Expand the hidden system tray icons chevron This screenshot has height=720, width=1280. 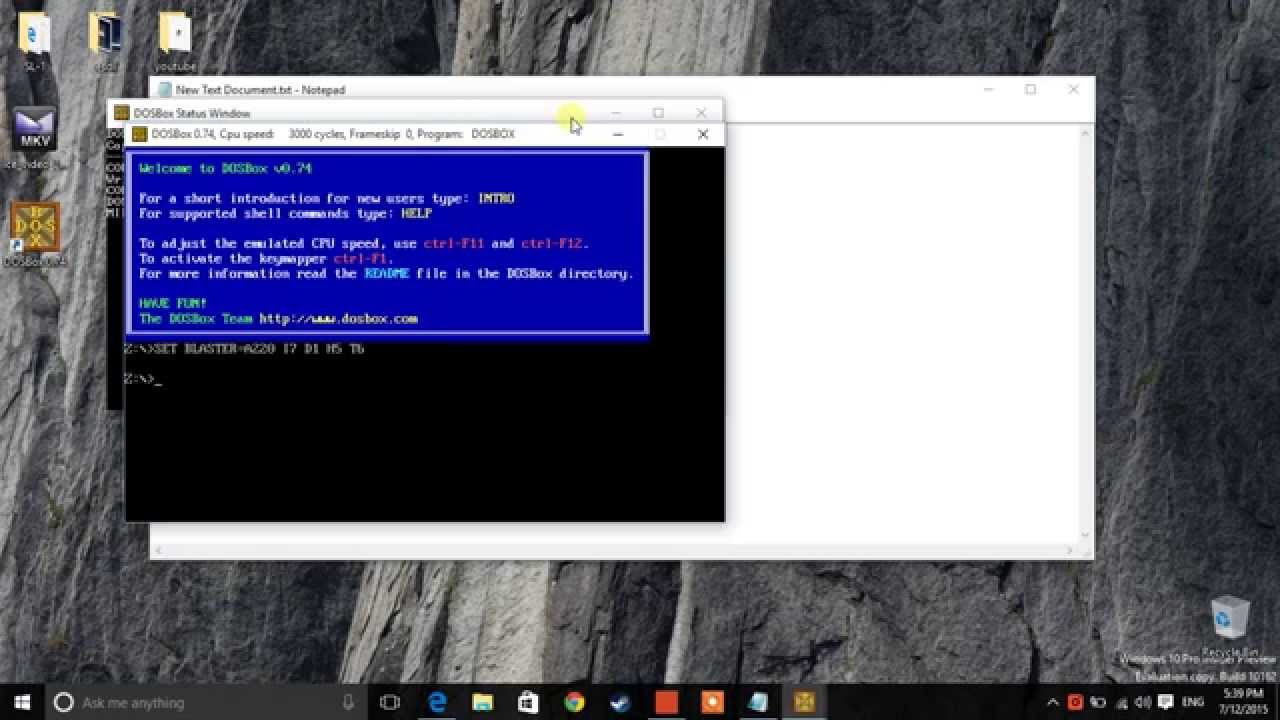tap(1054, 703)
